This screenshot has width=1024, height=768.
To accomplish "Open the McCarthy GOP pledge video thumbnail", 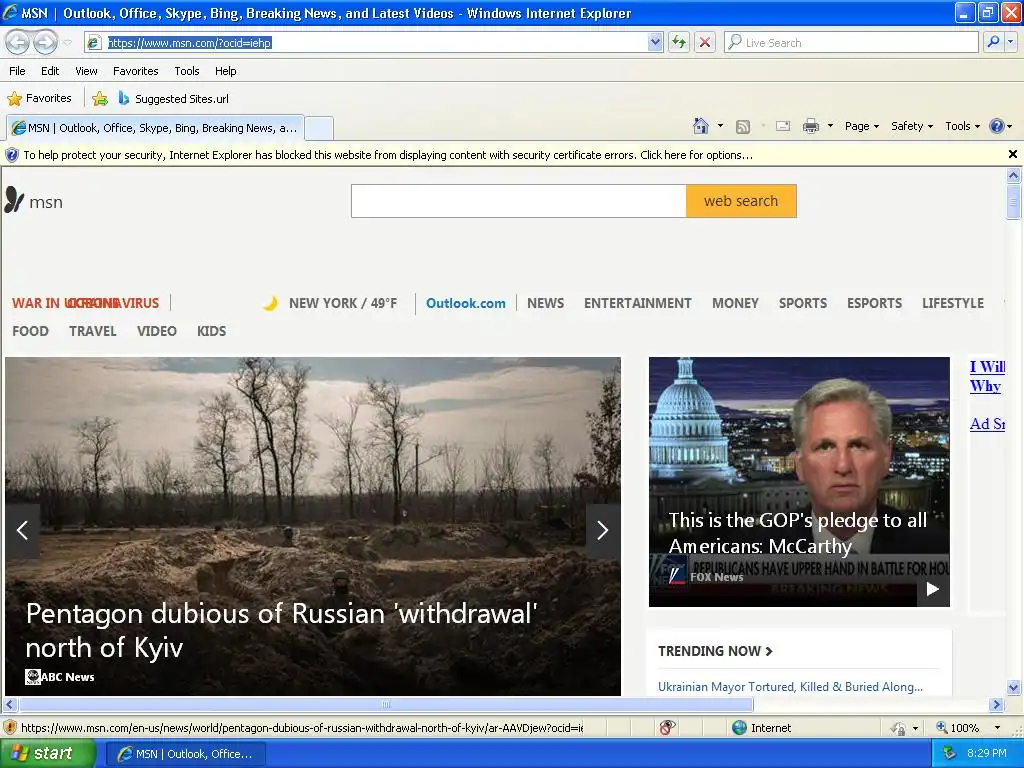I will 799,481.
